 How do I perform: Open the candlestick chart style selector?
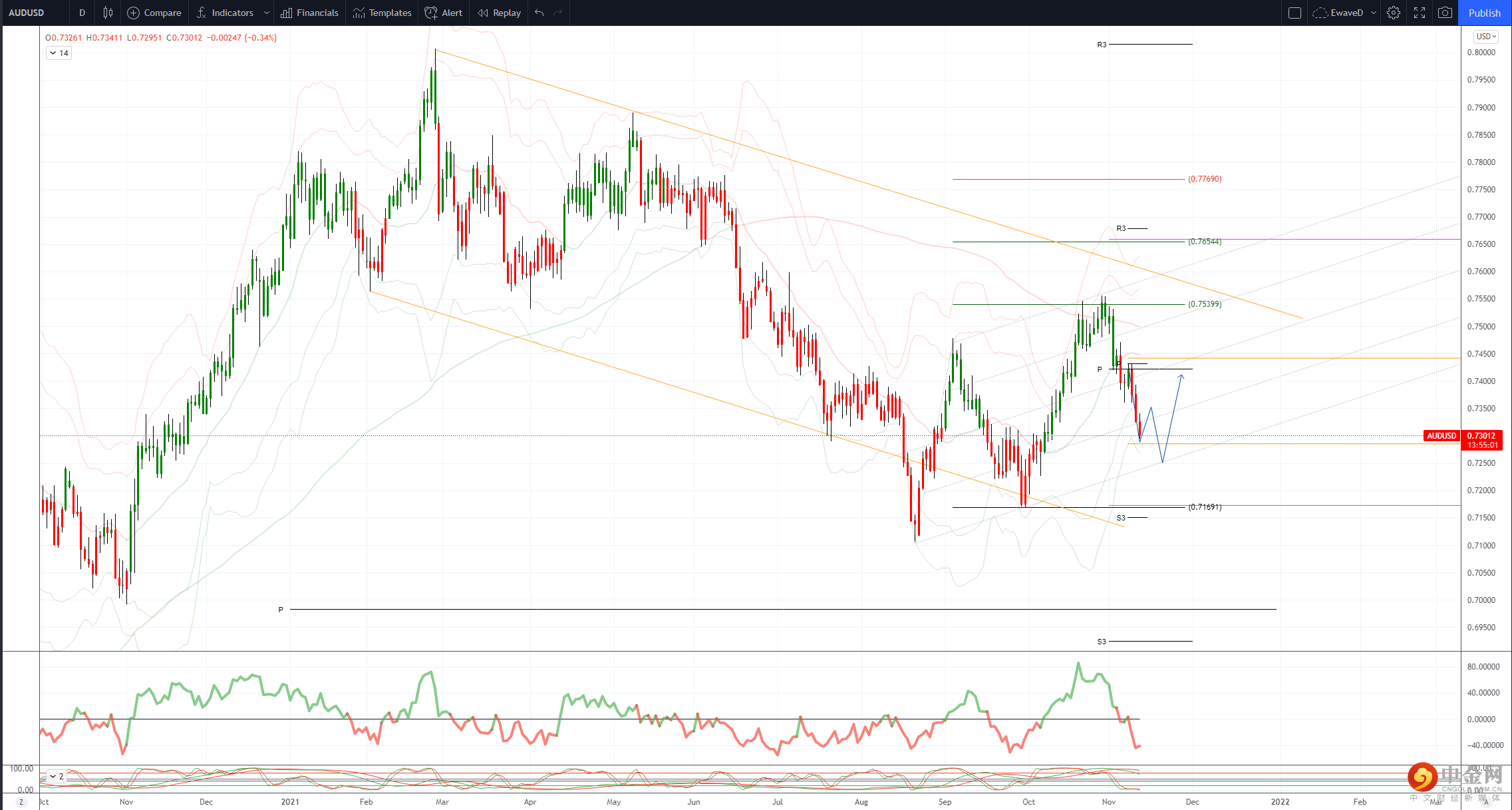[108, 13]
